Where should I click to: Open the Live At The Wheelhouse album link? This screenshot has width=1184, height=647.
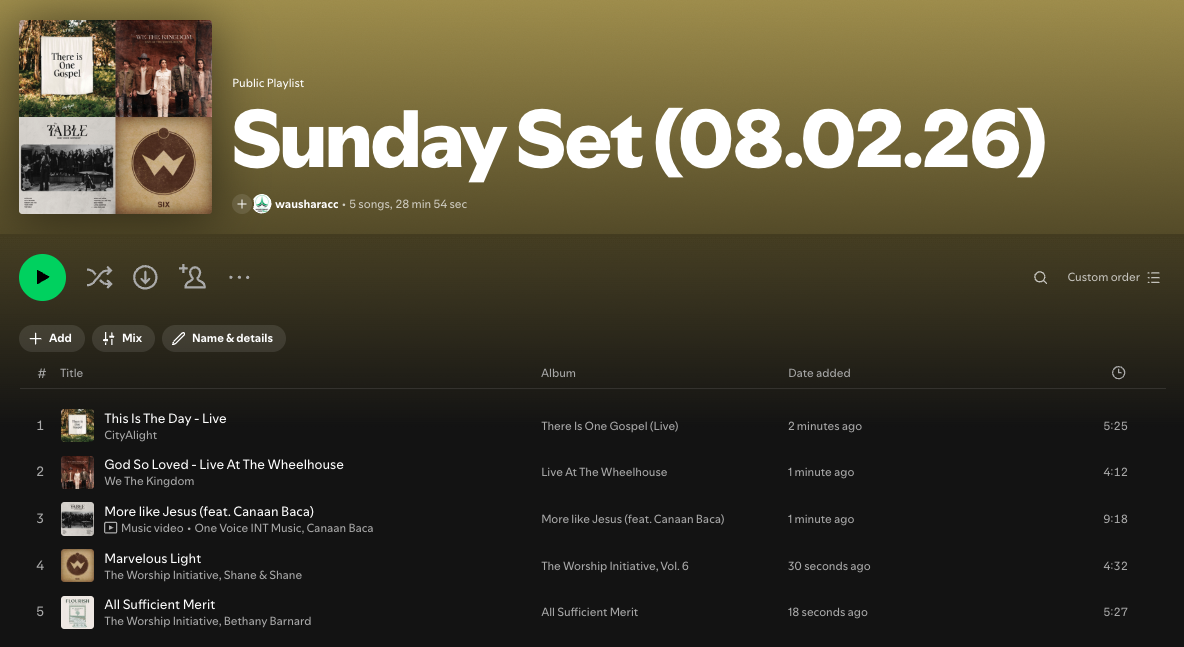(604, 472)
